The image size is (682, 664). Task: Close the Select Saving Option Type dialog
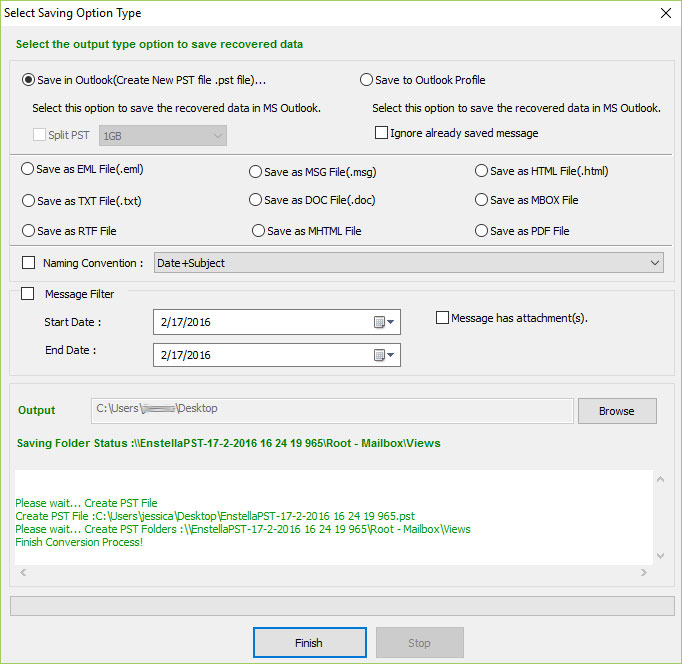665,13
